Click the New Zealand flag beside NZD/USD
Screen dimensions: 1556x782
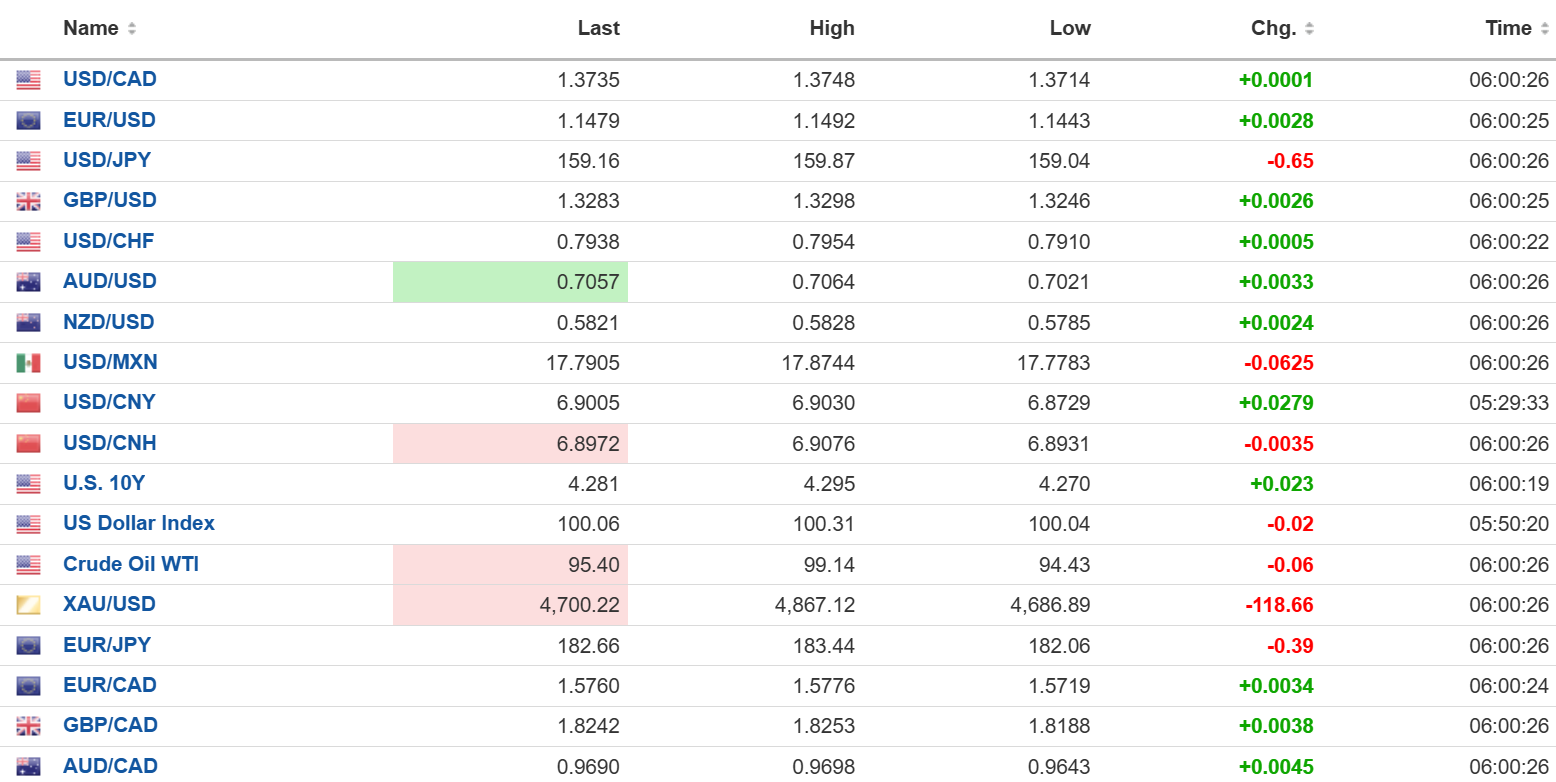point(28,323)
